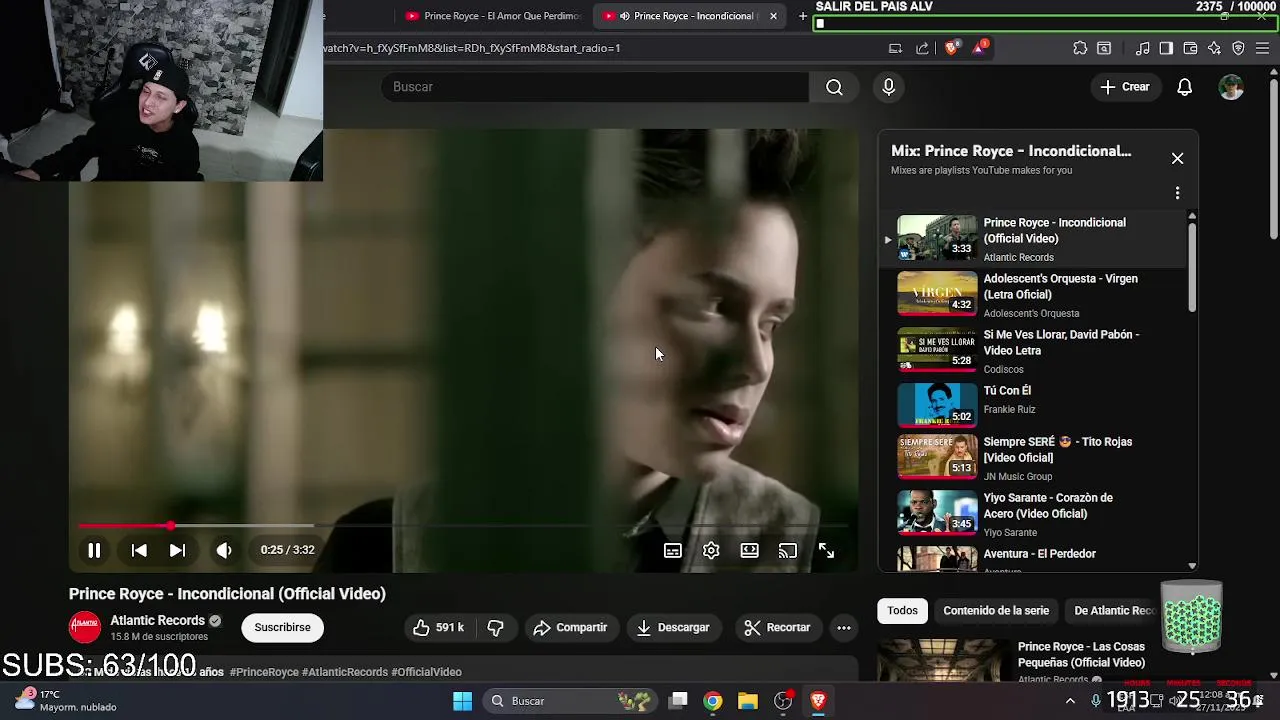Play Adolescent's Orquesta - Virgen from mix
The width and height of the screenshot is (1280, 720).
pos(1033,295)
